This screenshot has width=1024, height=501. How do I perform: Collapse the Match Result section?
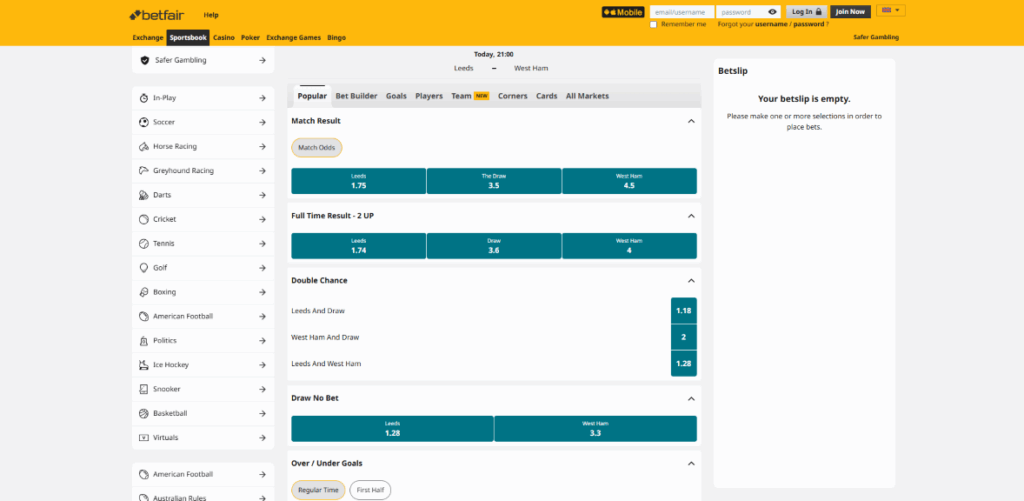coord(690,121)
